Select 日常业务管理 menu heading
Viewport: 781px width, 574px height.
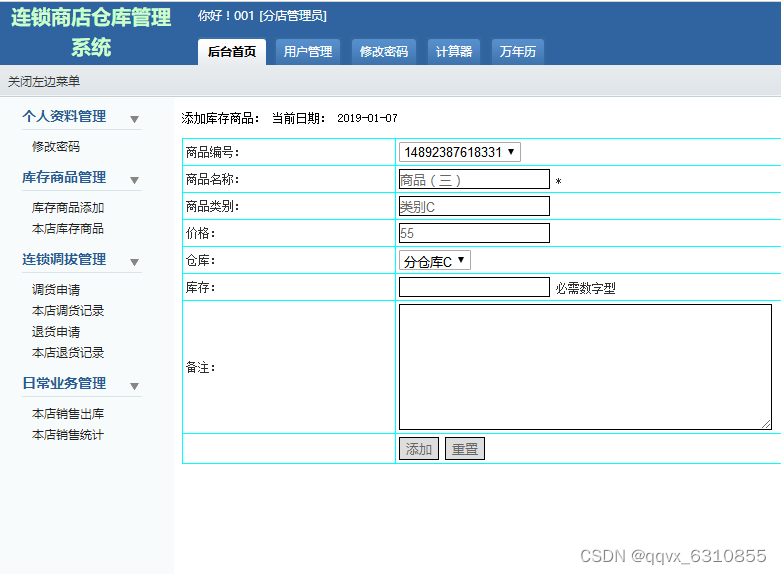(64, 383)
